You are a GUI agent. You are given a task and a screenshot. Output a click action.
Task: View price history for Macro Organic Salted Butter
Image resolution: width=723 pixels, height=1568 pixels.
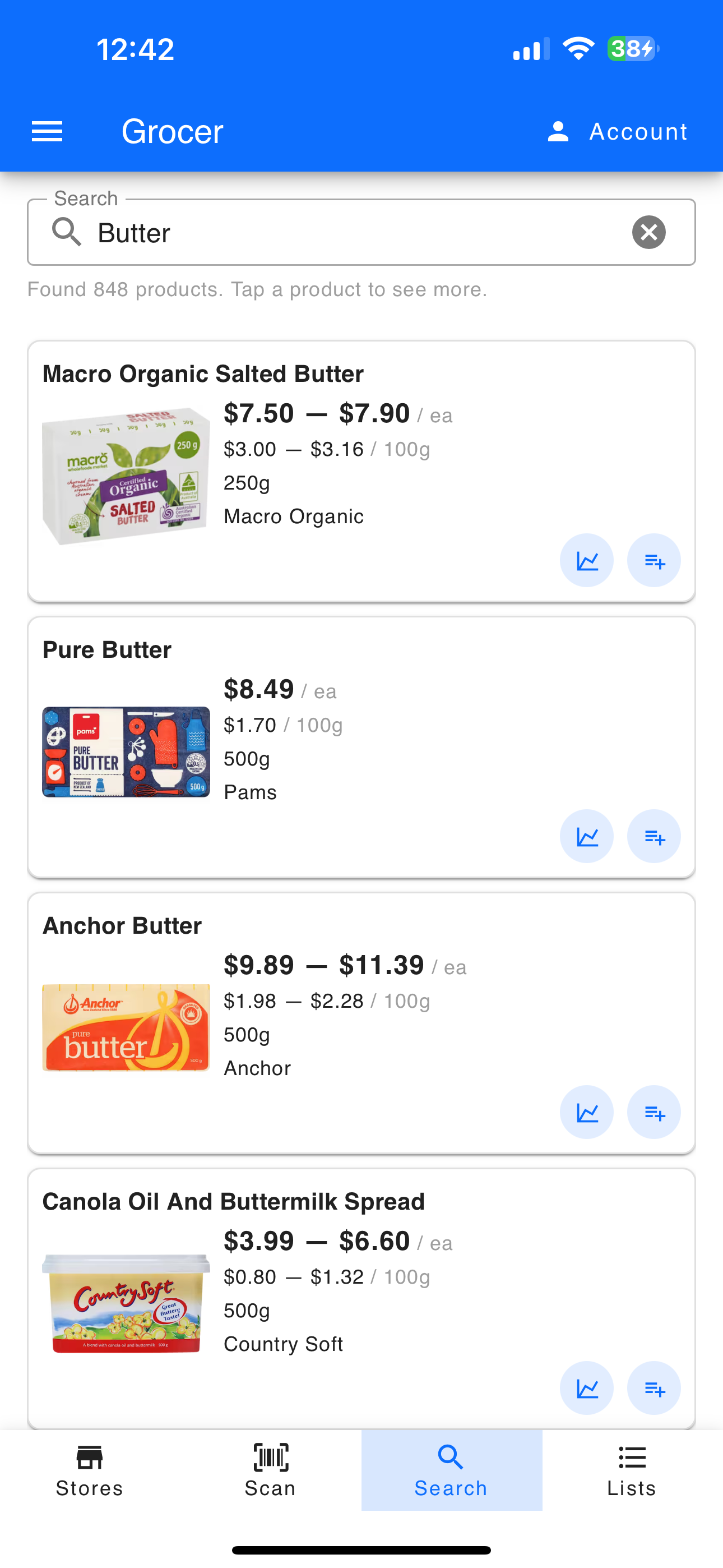coord(587,561)
